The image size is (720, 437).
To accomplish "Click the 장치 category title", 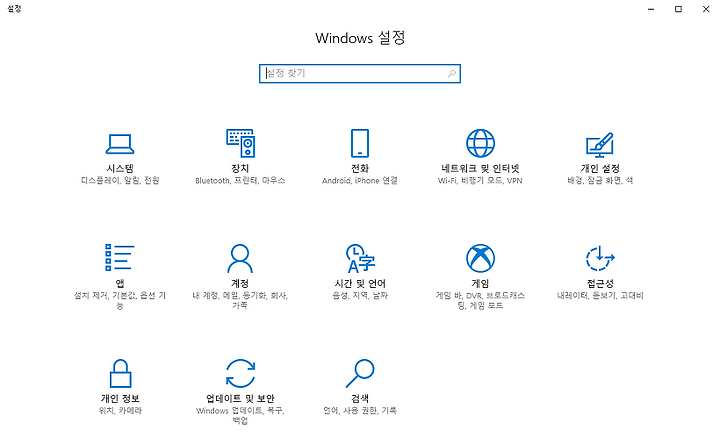I will click(x=240, y=168).
